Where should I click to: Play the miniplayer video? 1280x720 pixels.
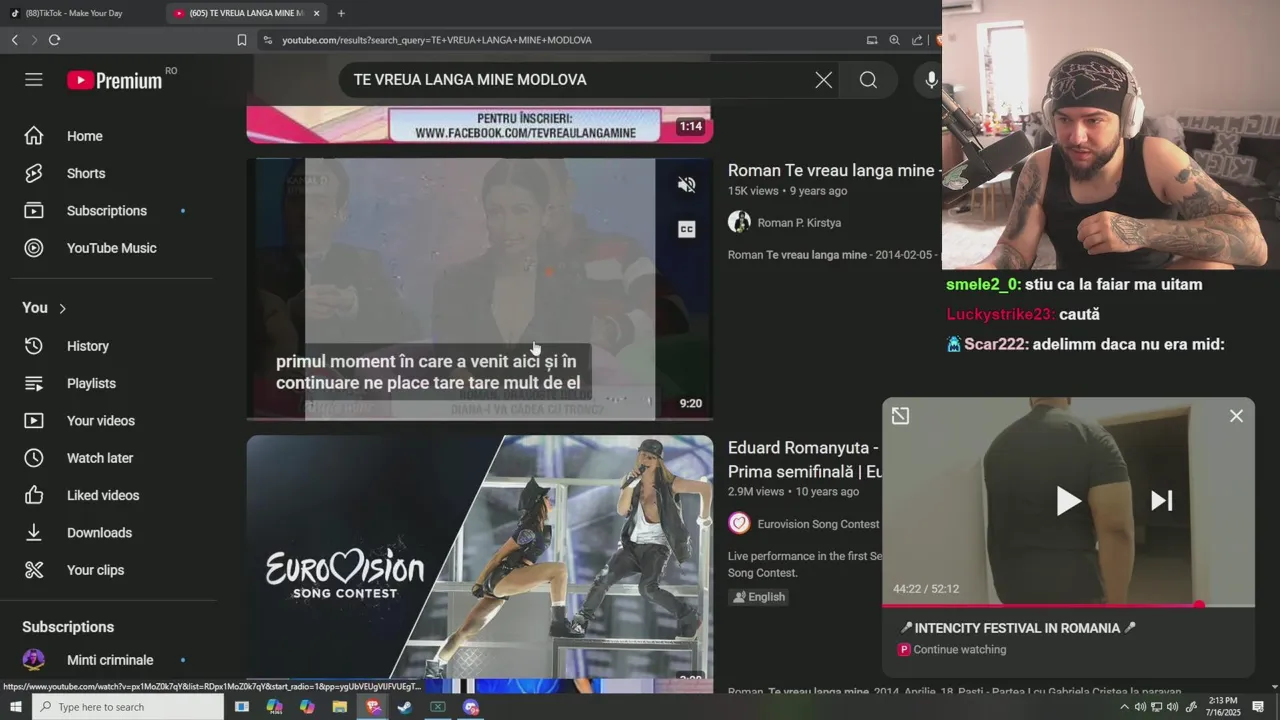click(1068, 501)
